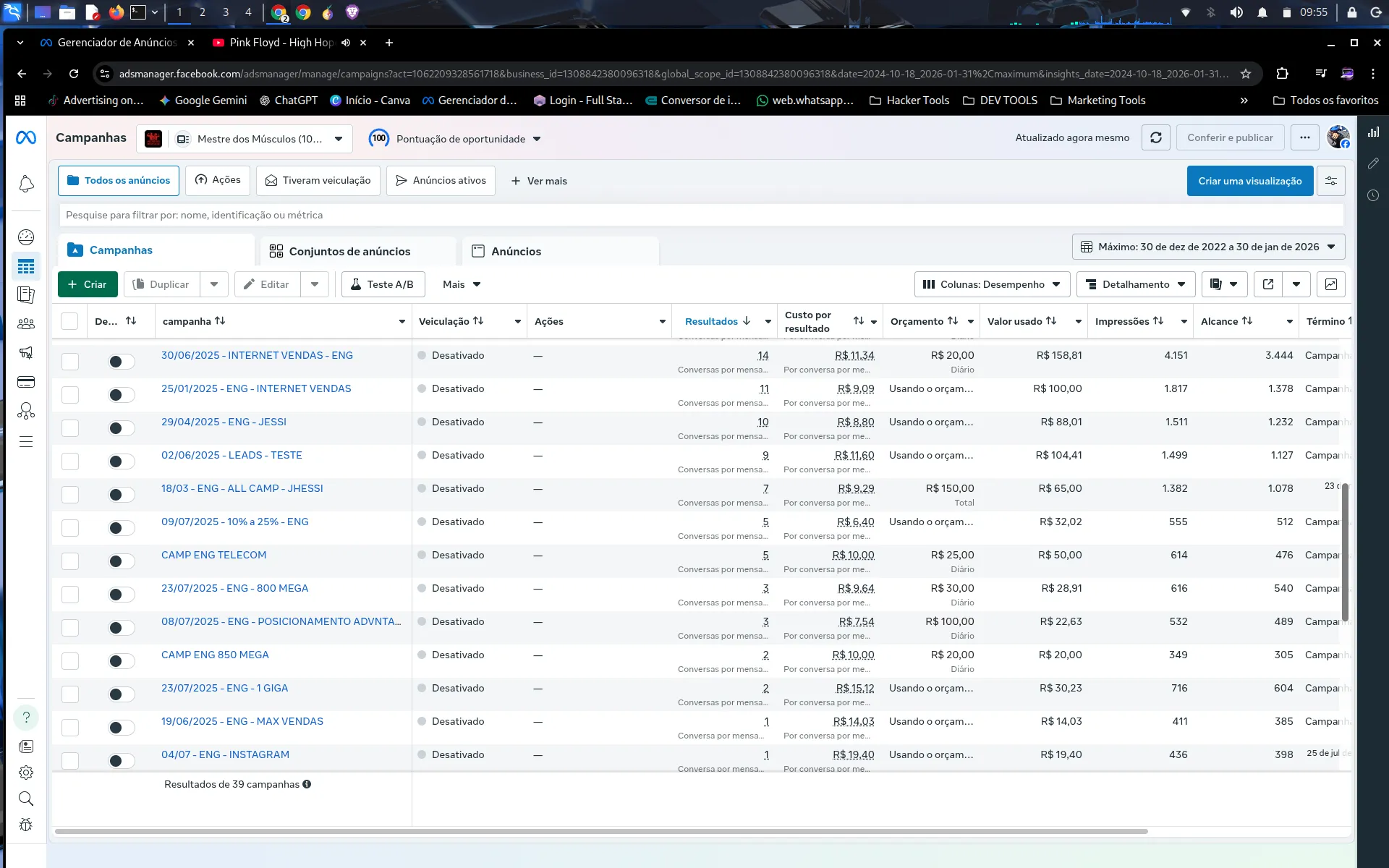
Task: Open settings gear icon in sidebar
Action: coord(26,773)
